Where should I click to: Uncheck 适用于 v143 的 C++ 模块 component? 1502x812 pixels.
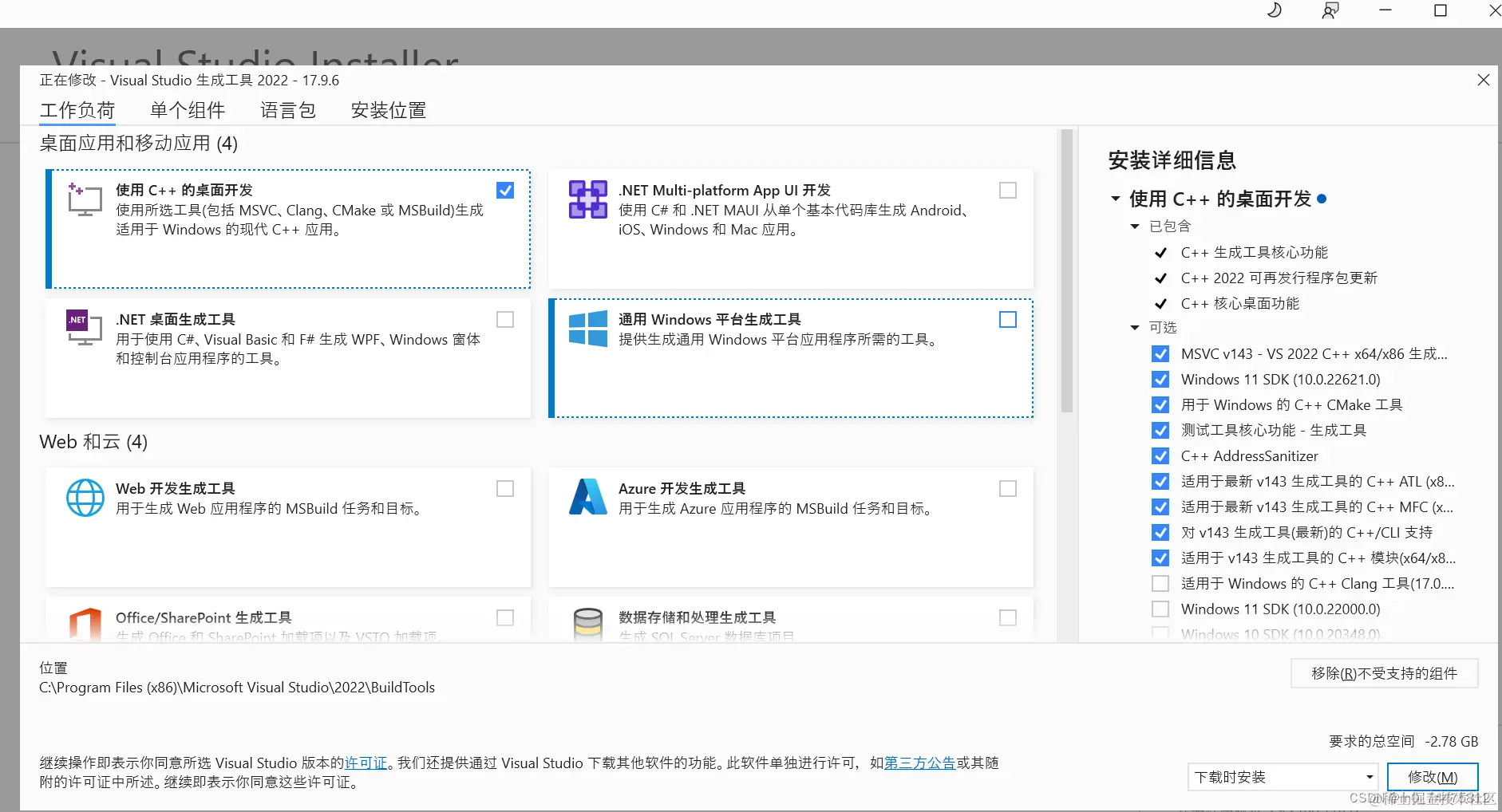pyautogui.click(x=1160, y=558)
